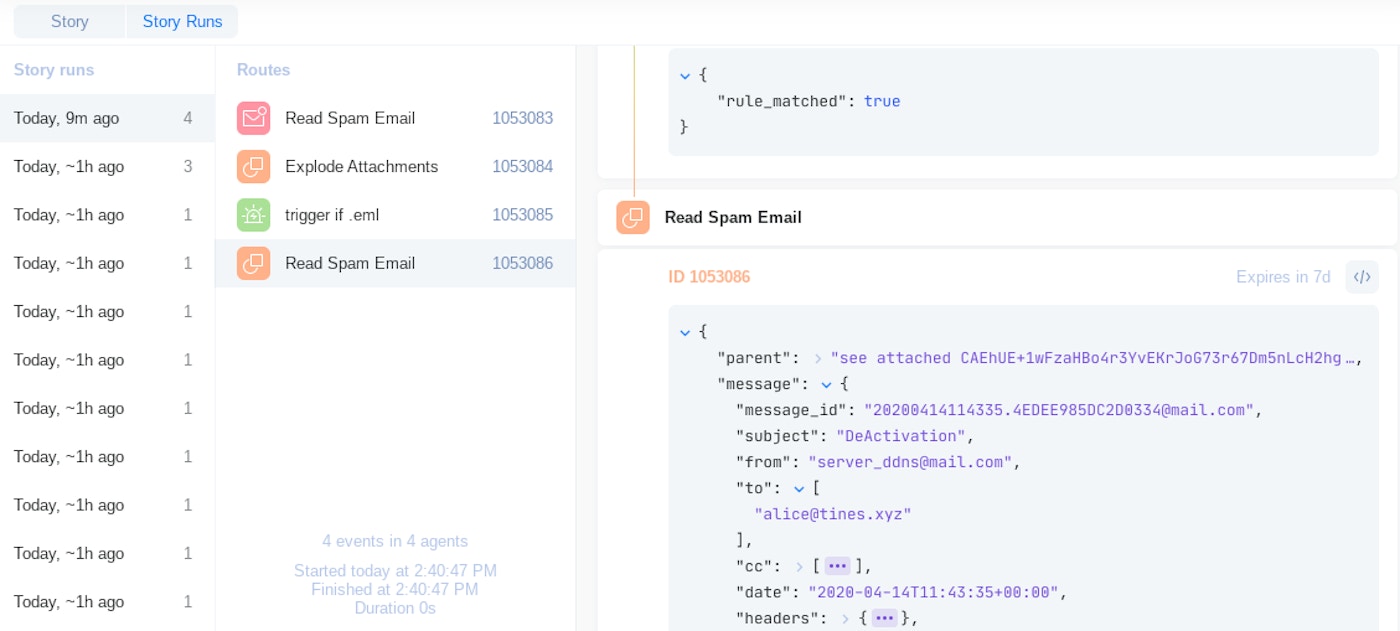Expand the collapsed headers object ellipsis

[x=885, y=619]
